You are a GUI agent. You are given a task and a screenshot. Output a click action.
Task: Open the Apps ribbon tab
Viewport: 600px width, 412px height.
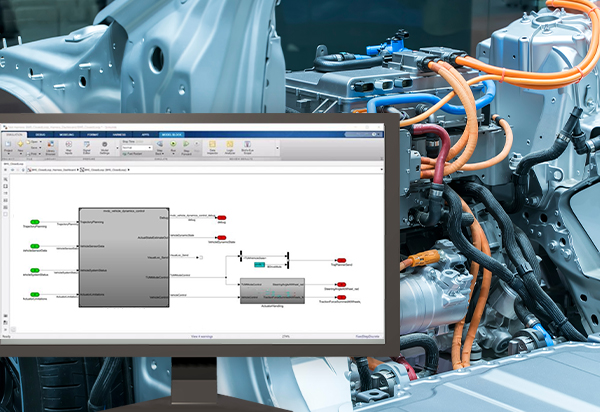(x=142, y=133)
